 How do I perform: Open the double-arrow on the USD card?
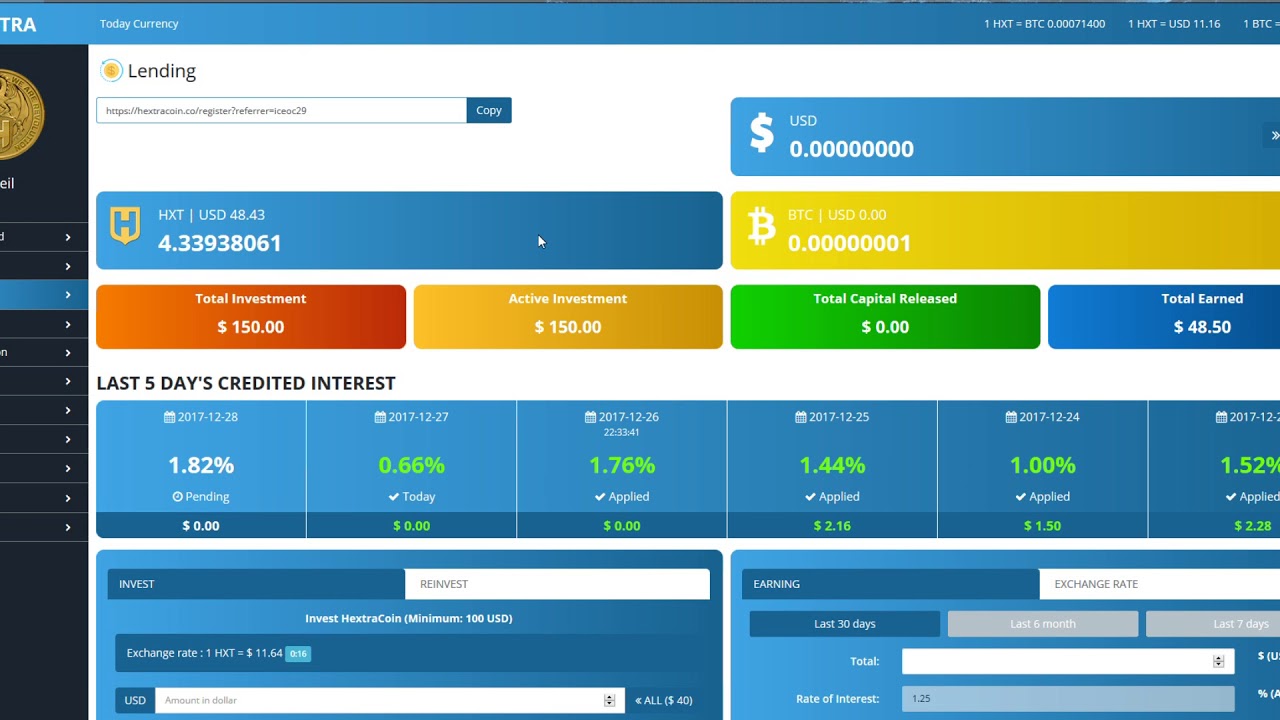point(1274,135)
